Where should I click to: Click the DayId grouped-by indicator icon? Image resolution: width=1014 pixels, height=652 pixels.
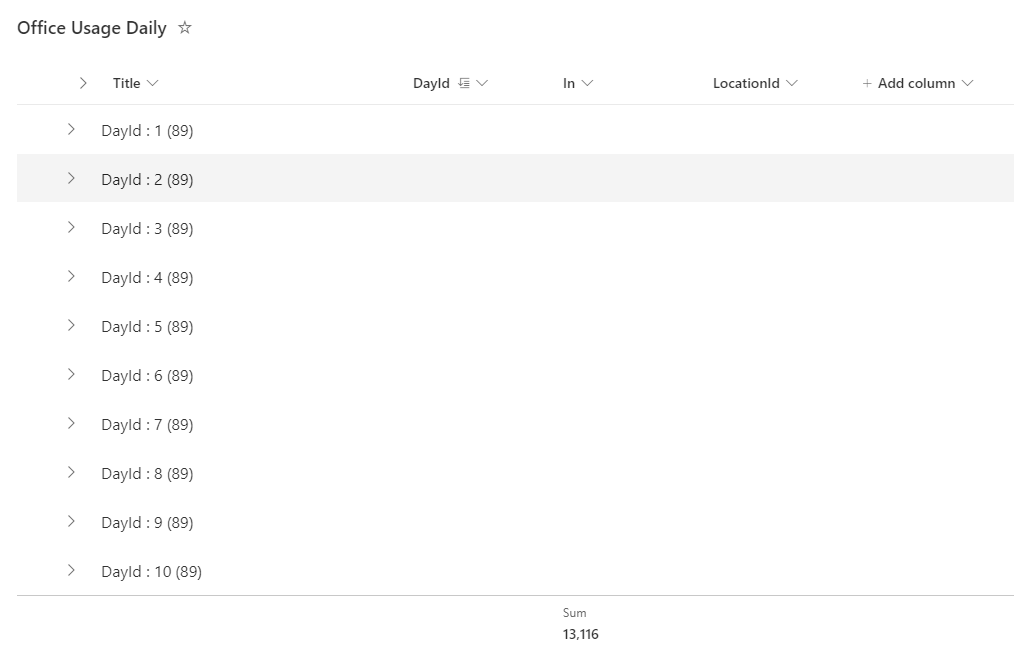click(464, 84)
